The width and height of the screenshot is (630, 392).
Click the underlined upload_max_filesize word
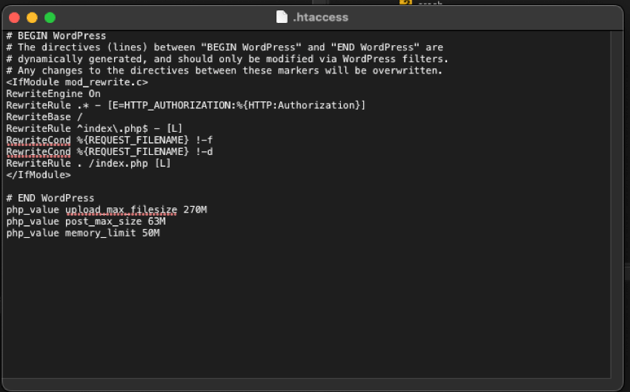pos(121,210)
